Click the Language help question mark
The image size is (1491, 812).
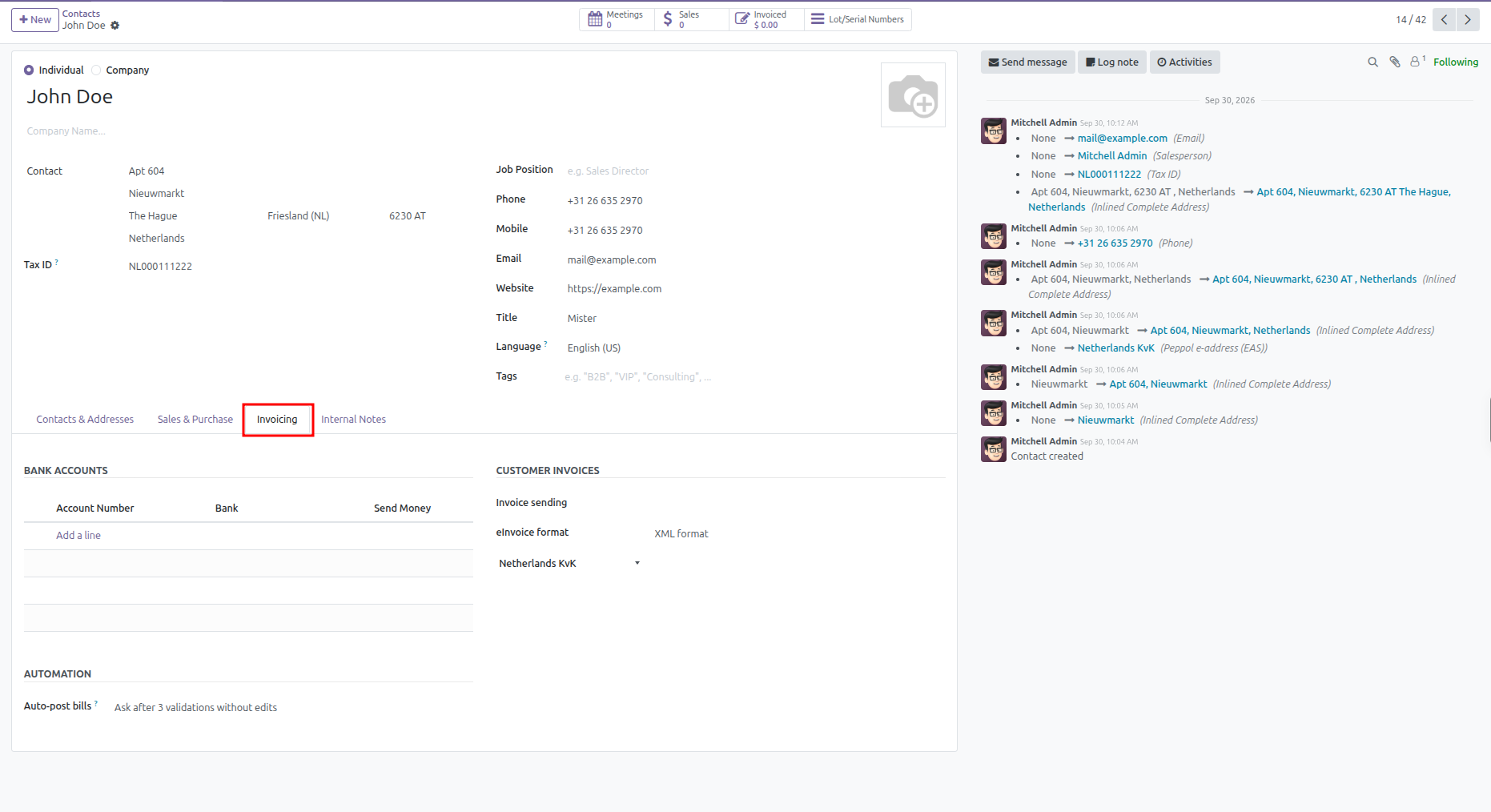546,344
